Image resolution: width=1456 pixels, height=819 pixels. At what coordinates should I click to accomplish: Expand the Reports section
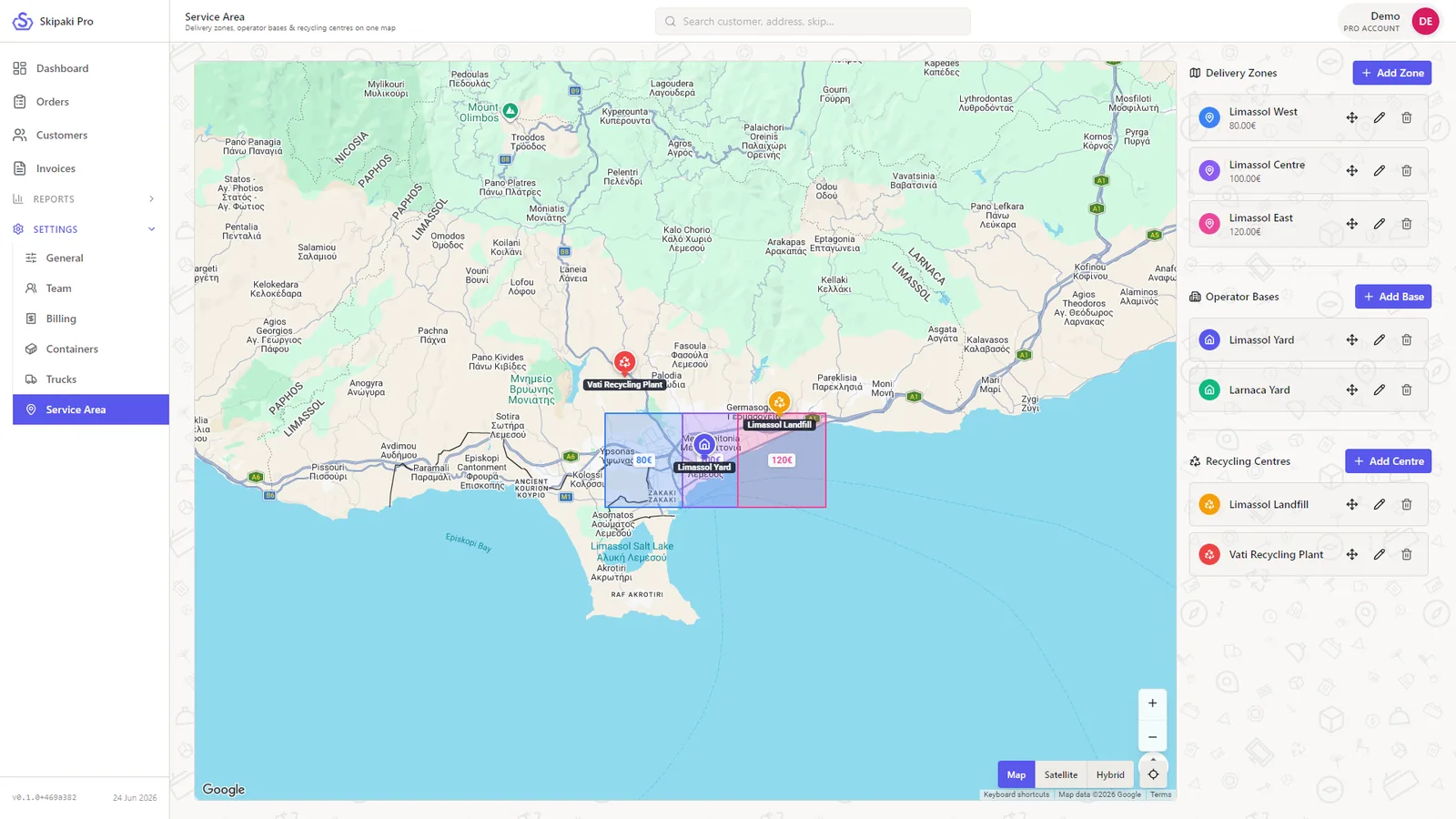[x=85, y=198]
